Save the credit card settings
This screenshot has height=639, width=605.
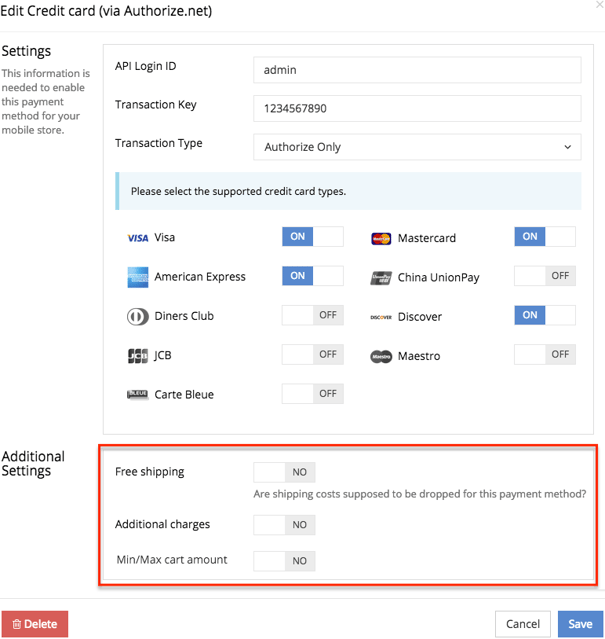[x=580, y=624]
